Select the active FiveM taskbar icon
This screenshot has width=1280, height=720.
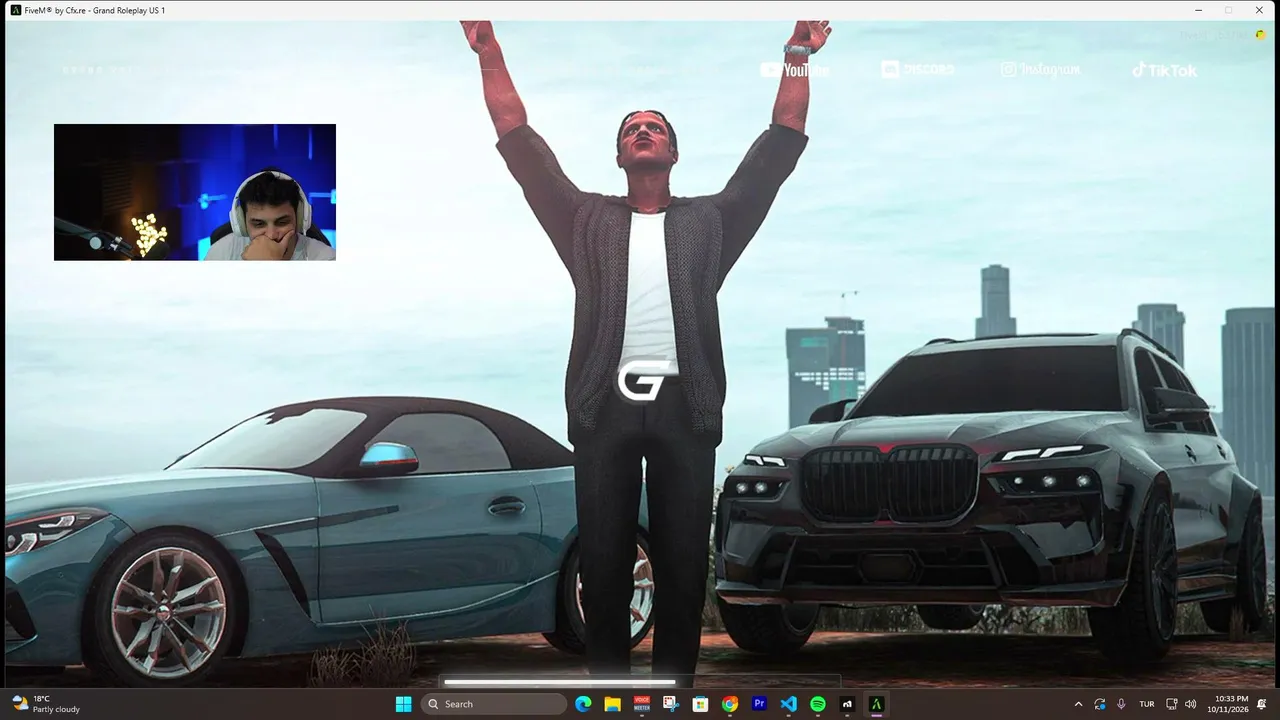click(876, 704)
